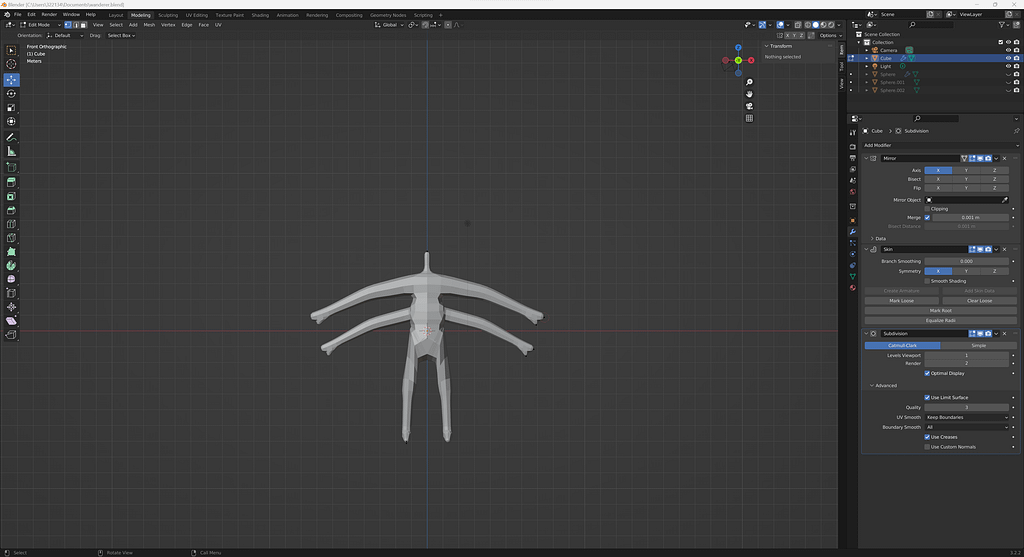Switch to the Sculpting workspace tab
The width and height of the screenshot is (1024, 557).
pyautogui.click(x=168, y=15)
